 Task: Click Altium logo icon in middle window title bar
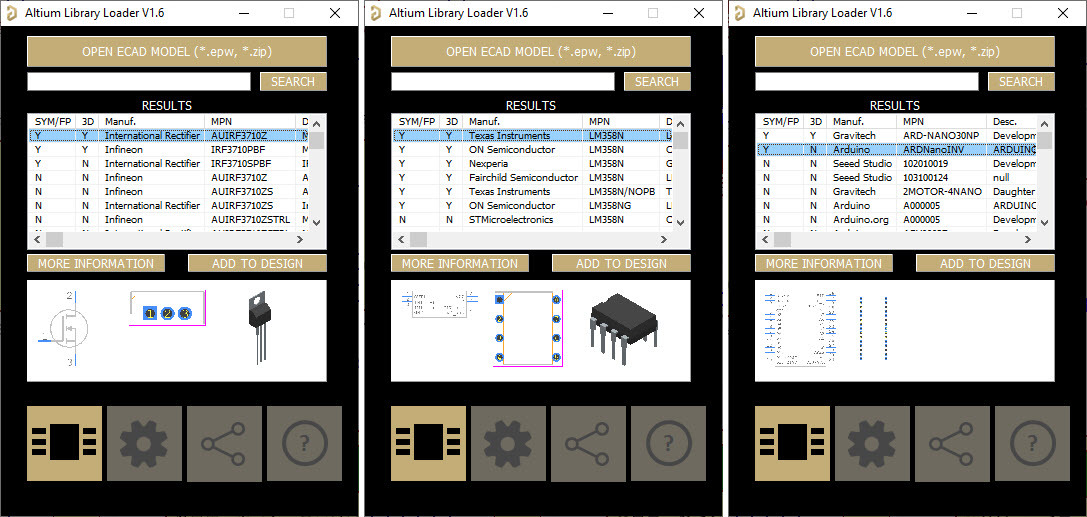point(376,12)
